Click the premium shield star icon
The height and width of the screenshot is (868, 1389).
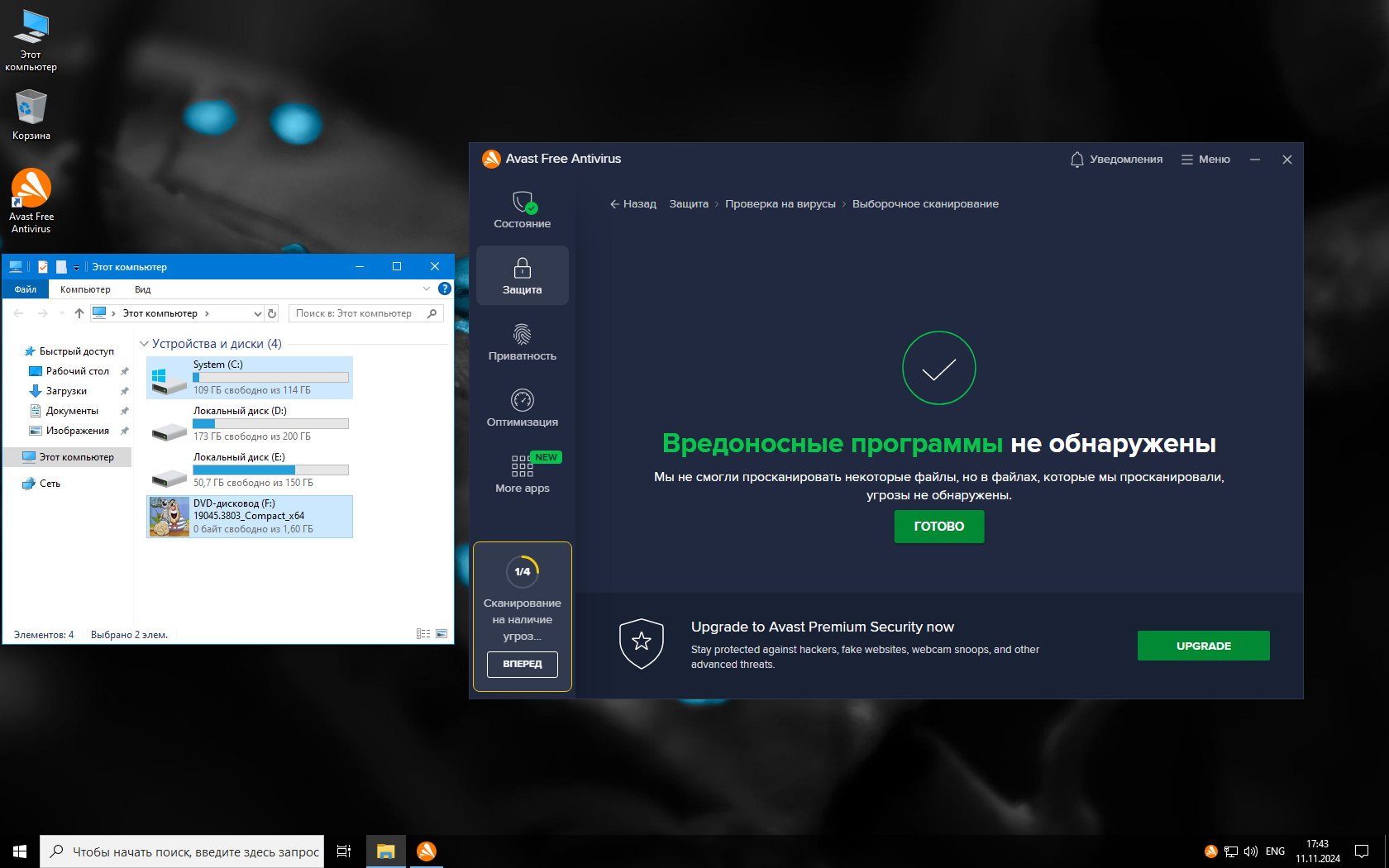click(x=642, y=643)
